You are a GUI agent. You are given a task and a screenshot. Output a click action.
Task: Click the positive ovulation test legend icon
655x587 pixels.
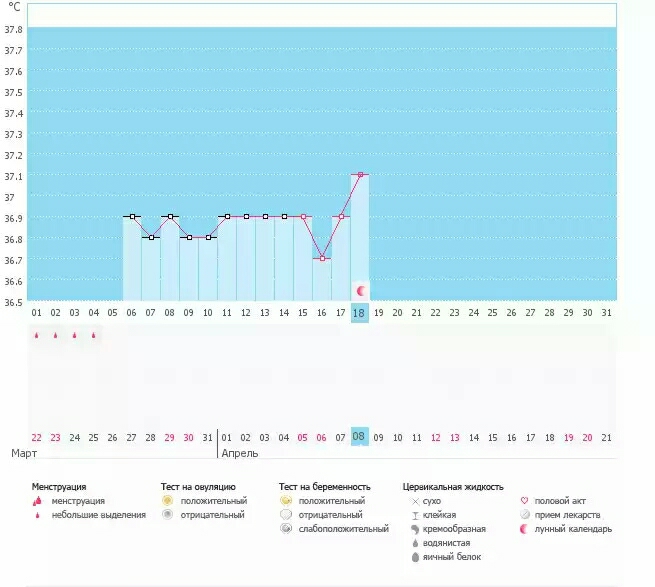click(x=168, y=500)
